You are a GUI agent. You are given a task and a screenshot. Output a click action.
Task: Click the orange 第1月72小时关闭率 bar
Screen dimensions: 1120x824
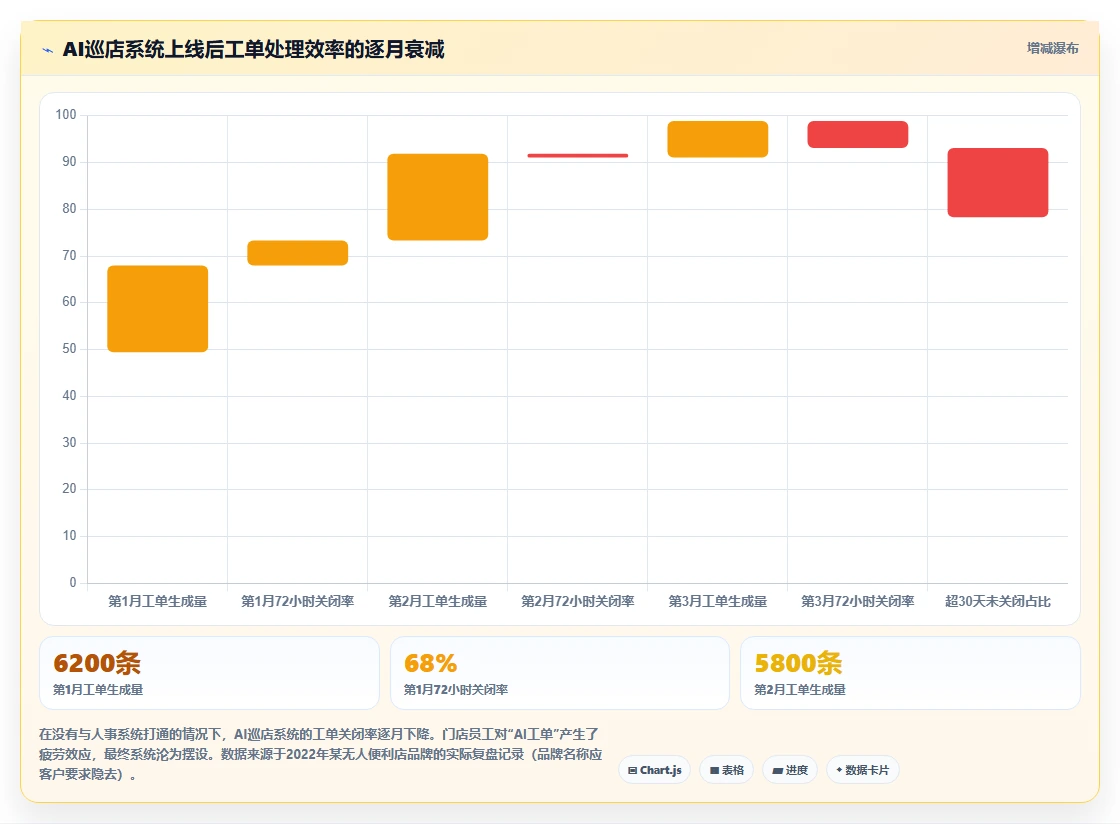tap(298, 253)
